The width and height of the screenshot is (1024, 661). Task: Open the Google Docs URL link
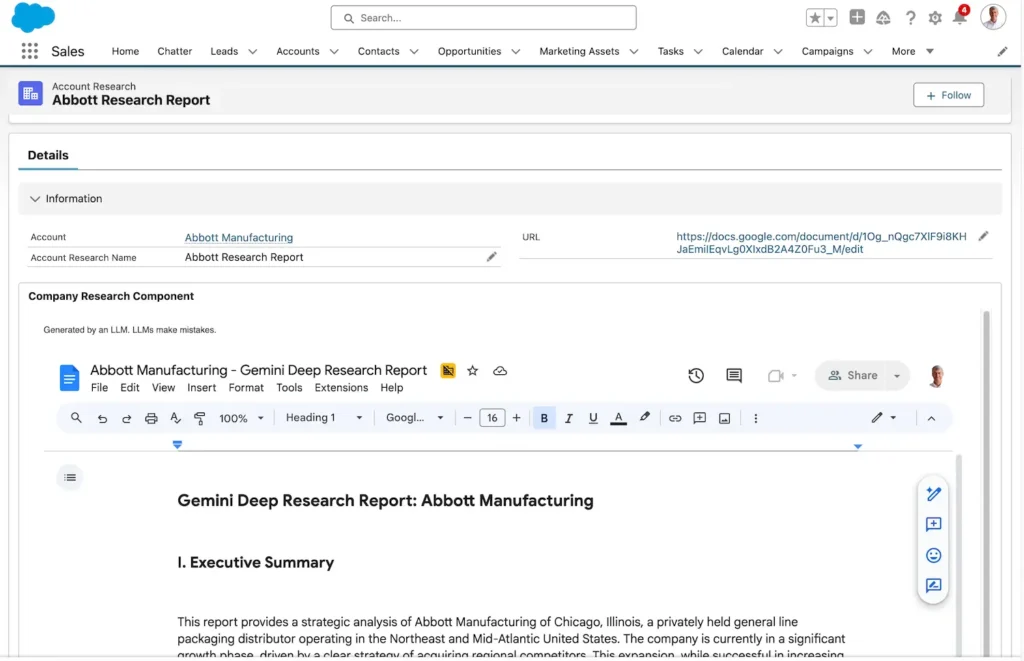821,242
